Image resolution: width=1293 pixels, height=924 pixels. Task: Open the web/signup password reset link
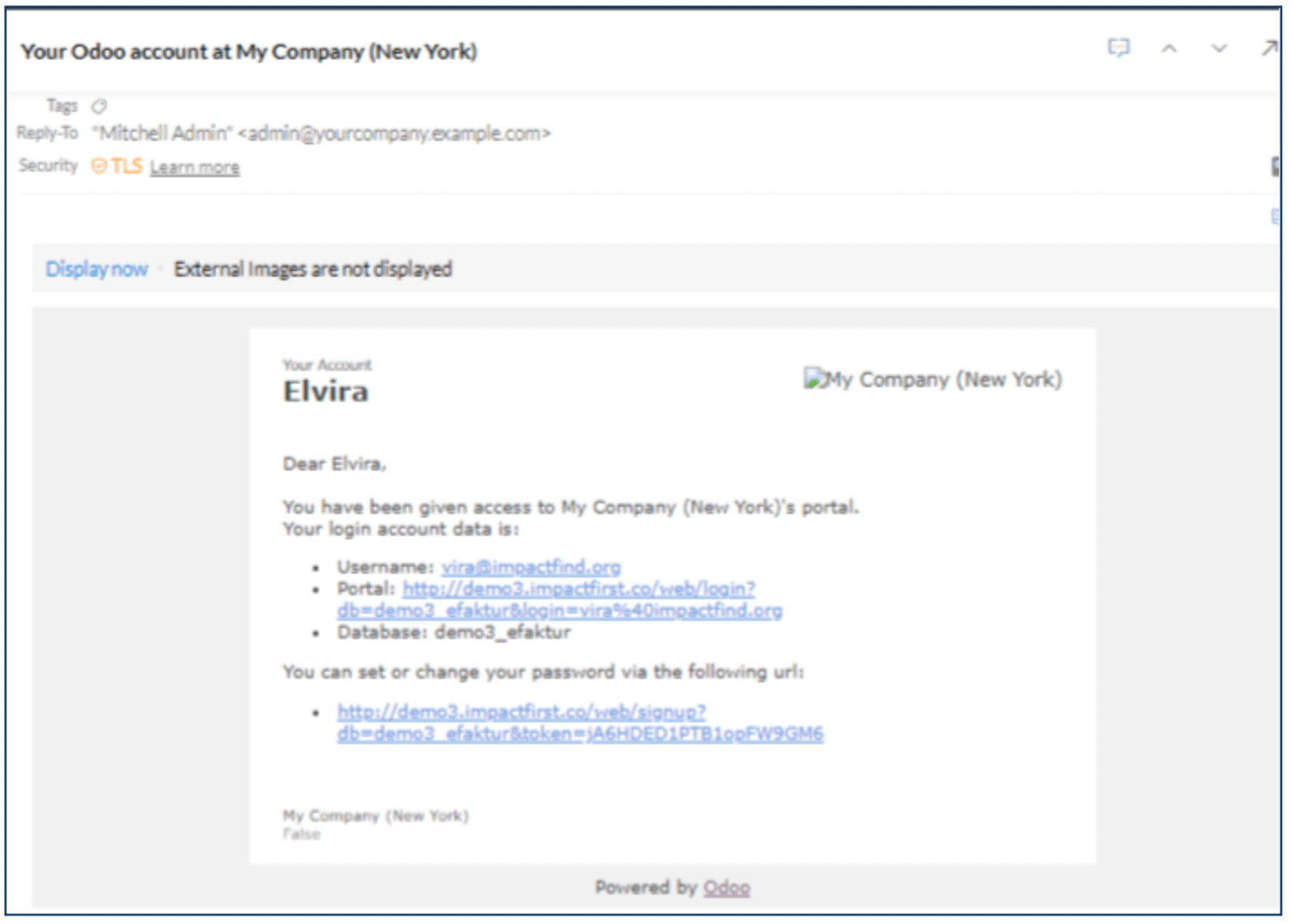(579, 722)
